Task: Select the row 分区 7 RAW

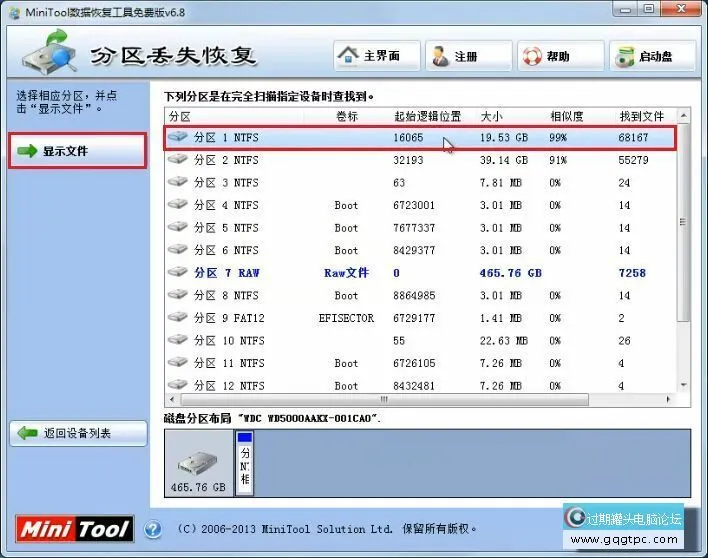Action: (x=420, y=273)
